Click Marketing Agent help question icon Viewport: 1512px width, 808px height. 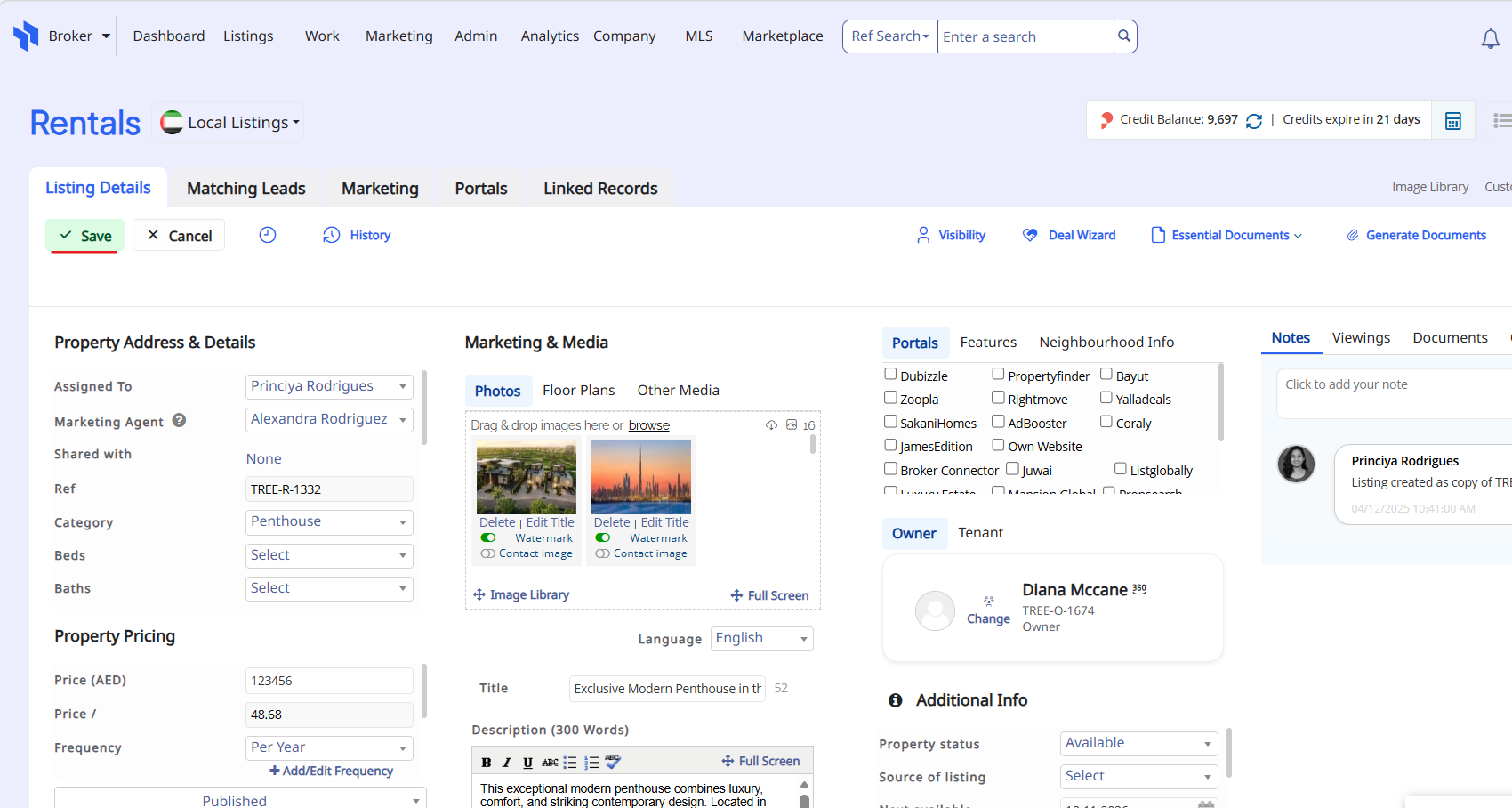[x=179, y=421]
